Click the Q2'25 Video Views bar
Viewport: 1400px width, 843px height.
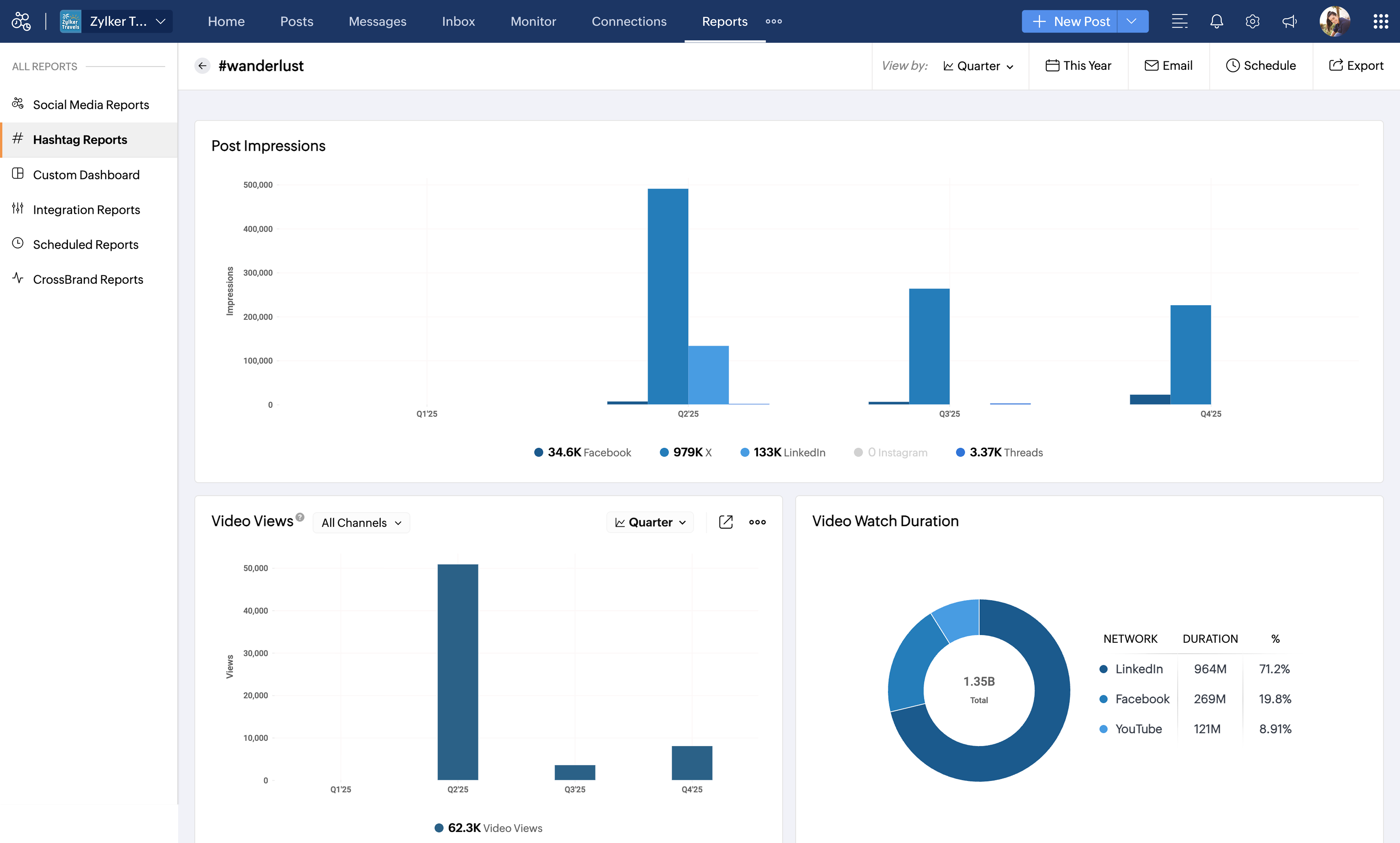(458, 672)
